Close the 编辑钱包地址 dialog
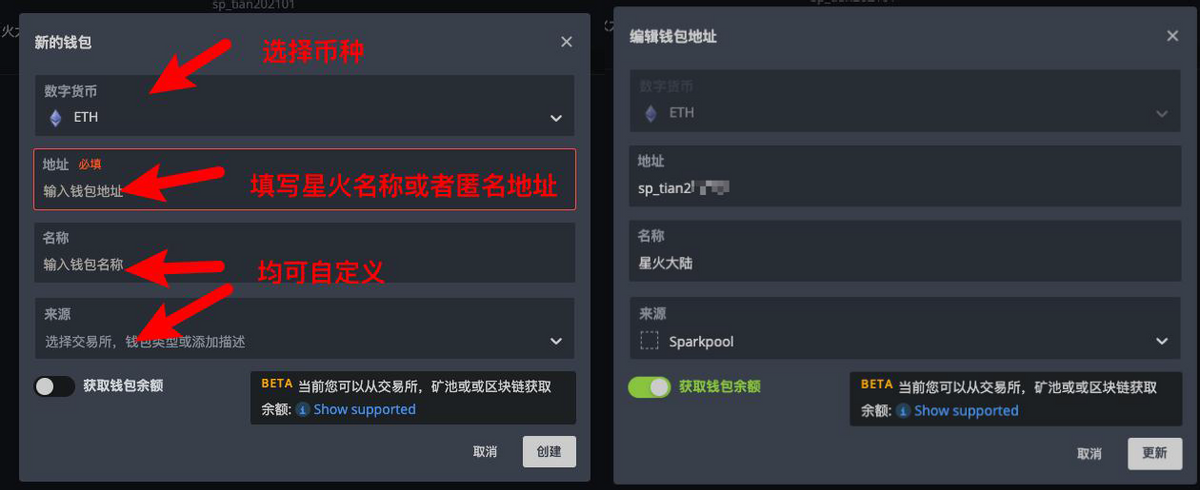The width and height of the screenshot is (1200, 490). 1173,36
